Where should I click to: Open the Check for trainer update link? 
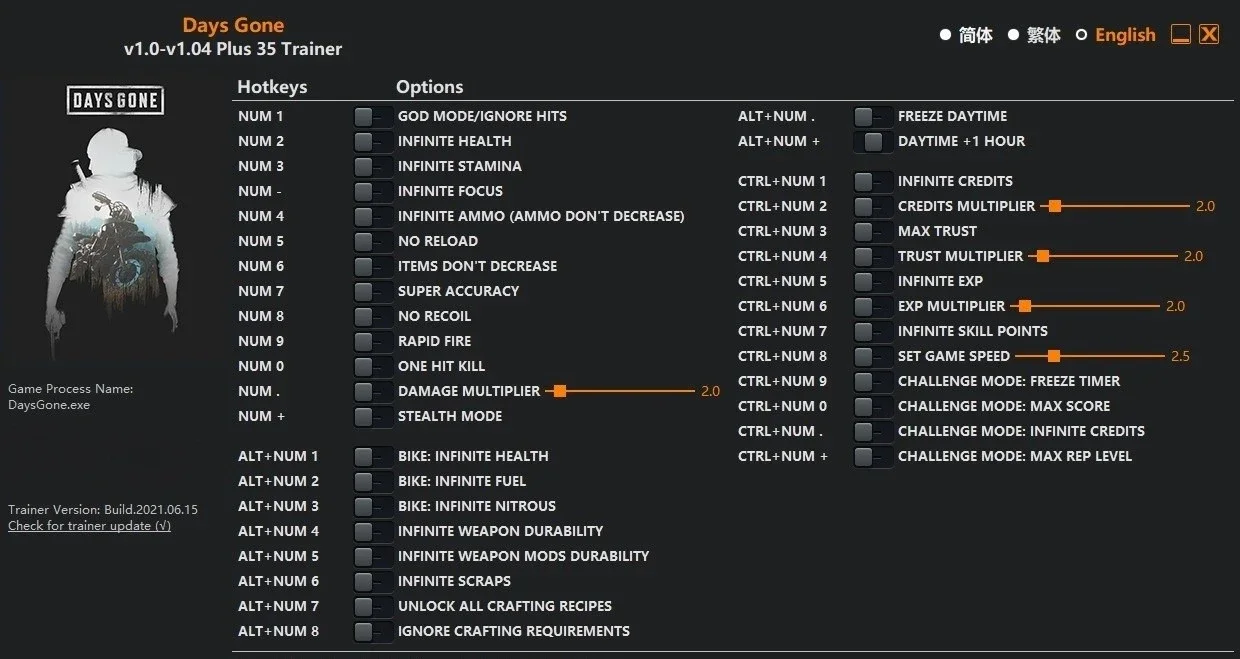(x=89, y=526)
